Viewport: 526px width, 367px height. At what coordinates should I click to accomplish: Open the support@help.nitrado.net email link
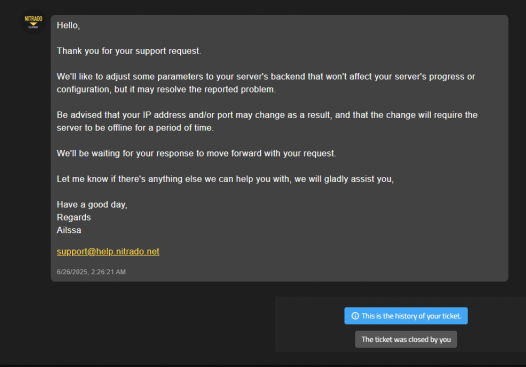(108, 252)
